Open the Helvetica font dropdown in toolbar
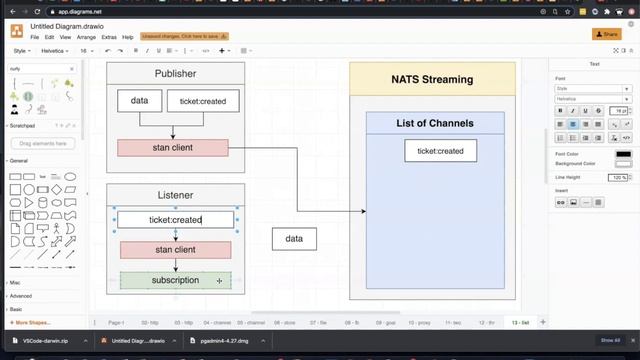Screen dimensions: 640x360 pos(55,51)
